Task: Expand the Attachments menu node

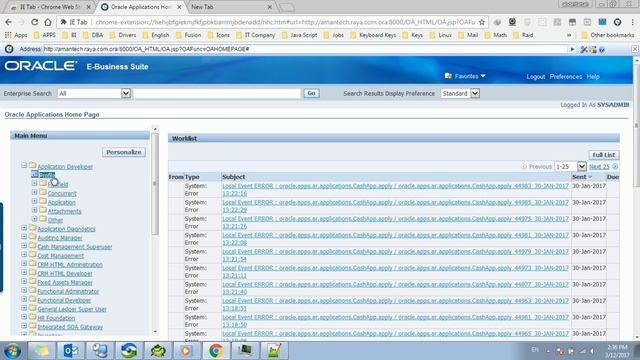Action: 35,211
